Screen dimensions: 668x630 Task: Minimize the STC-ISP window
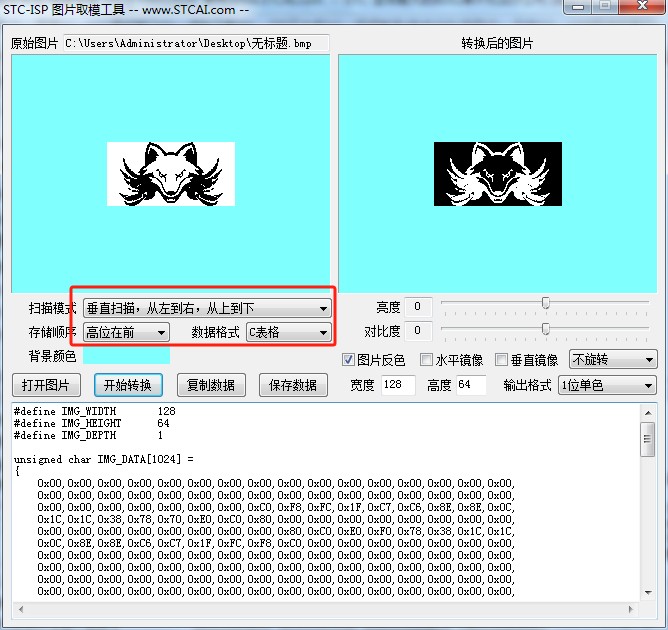click(x=578, y=6)
